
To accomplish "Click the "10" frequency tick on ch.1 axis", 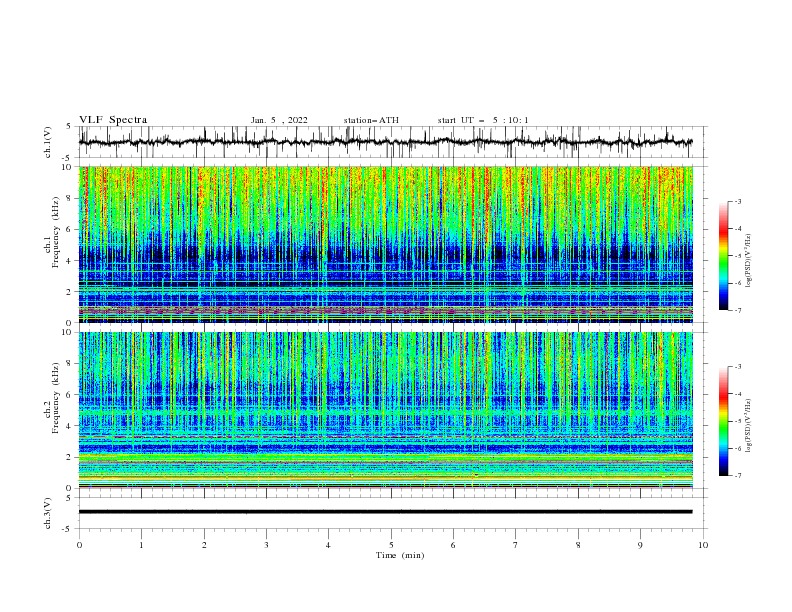I will (x=67, y=167).
